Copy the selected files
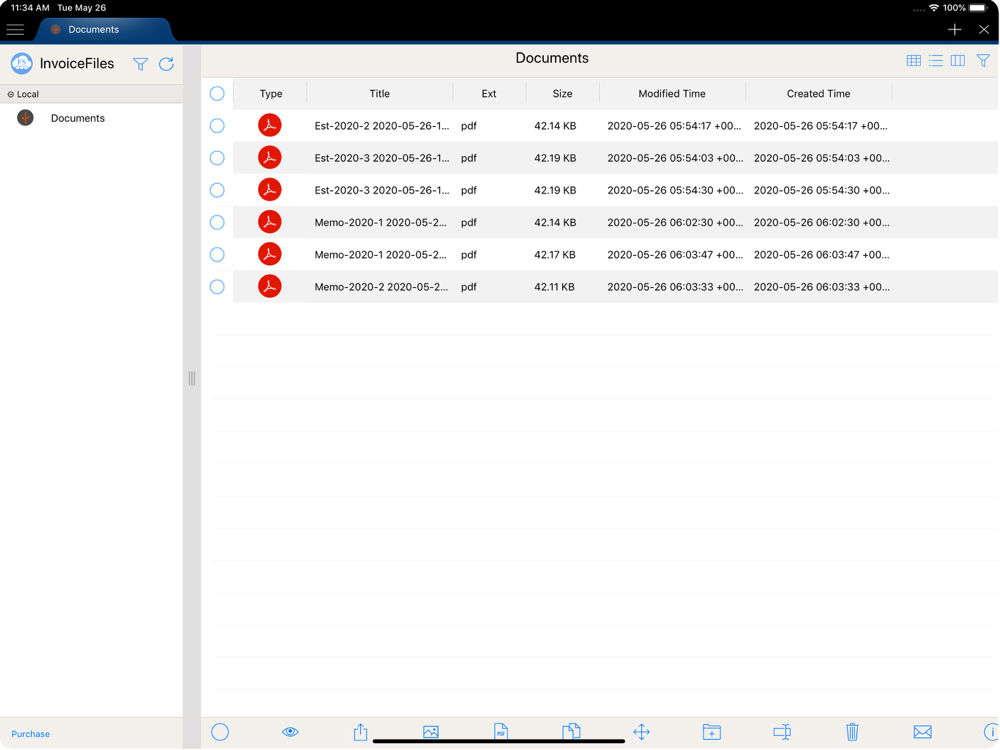The image size is (1000, 750). pos(571,731)
